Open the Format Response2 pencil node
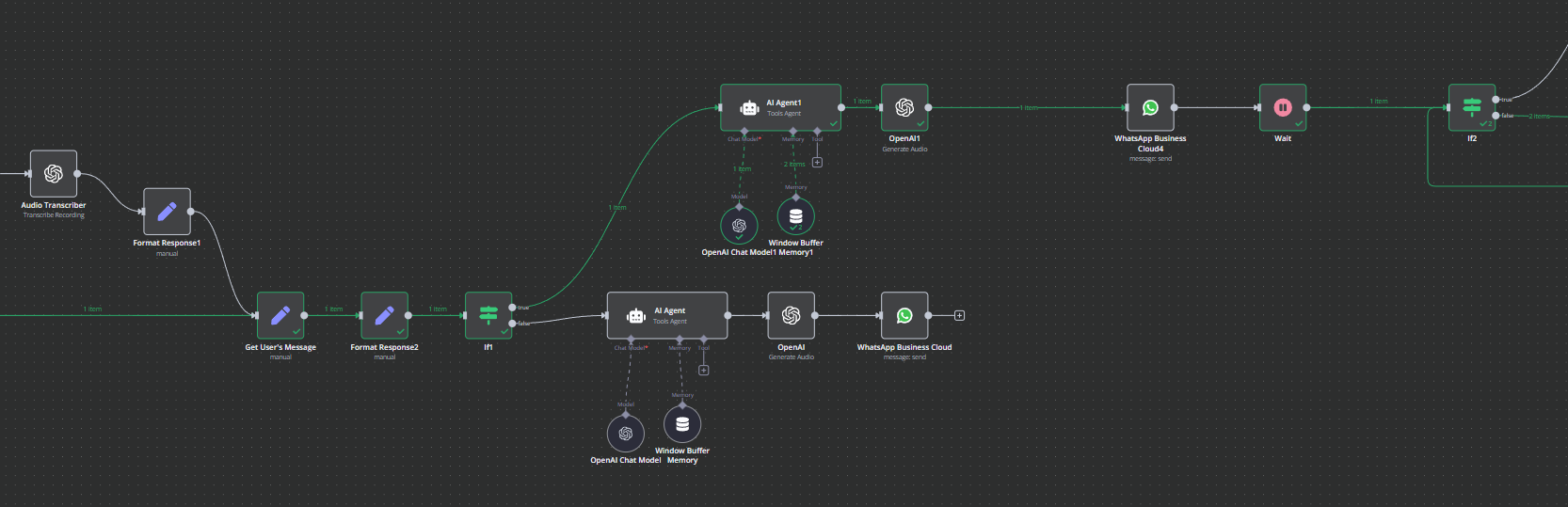 [x=384, y=315]
